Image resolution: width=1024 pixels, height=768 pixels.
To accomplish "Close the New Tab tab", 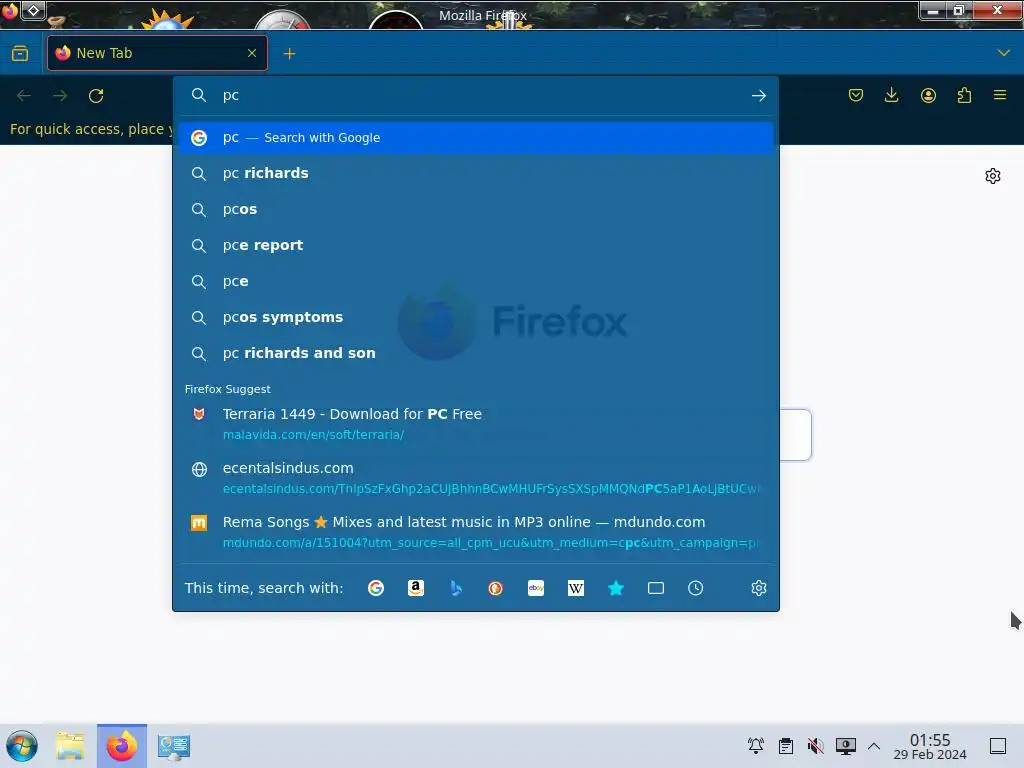I will tap(251, 53).
